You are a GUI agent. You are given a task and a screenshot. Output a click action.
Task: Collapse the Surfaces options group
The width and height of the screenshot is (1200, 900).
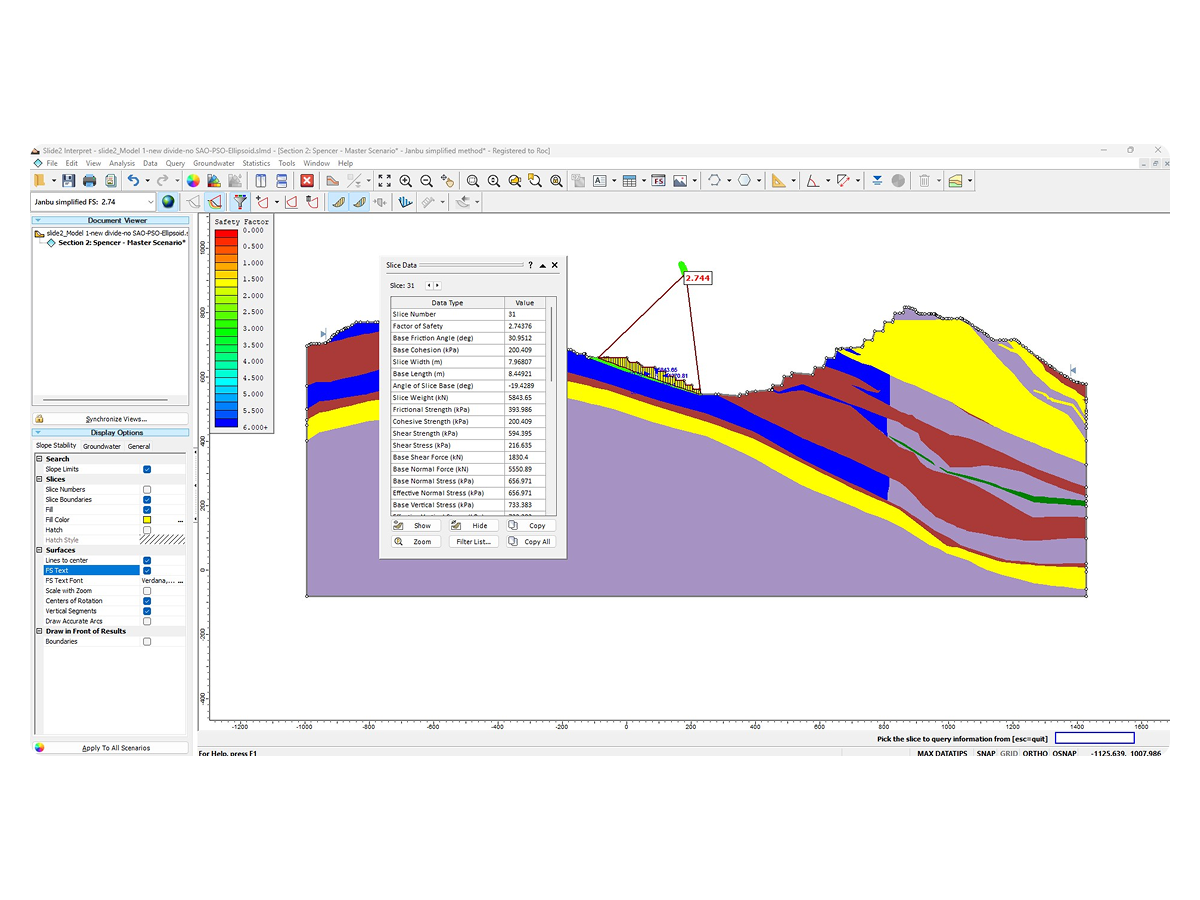[x=39, y=550]
